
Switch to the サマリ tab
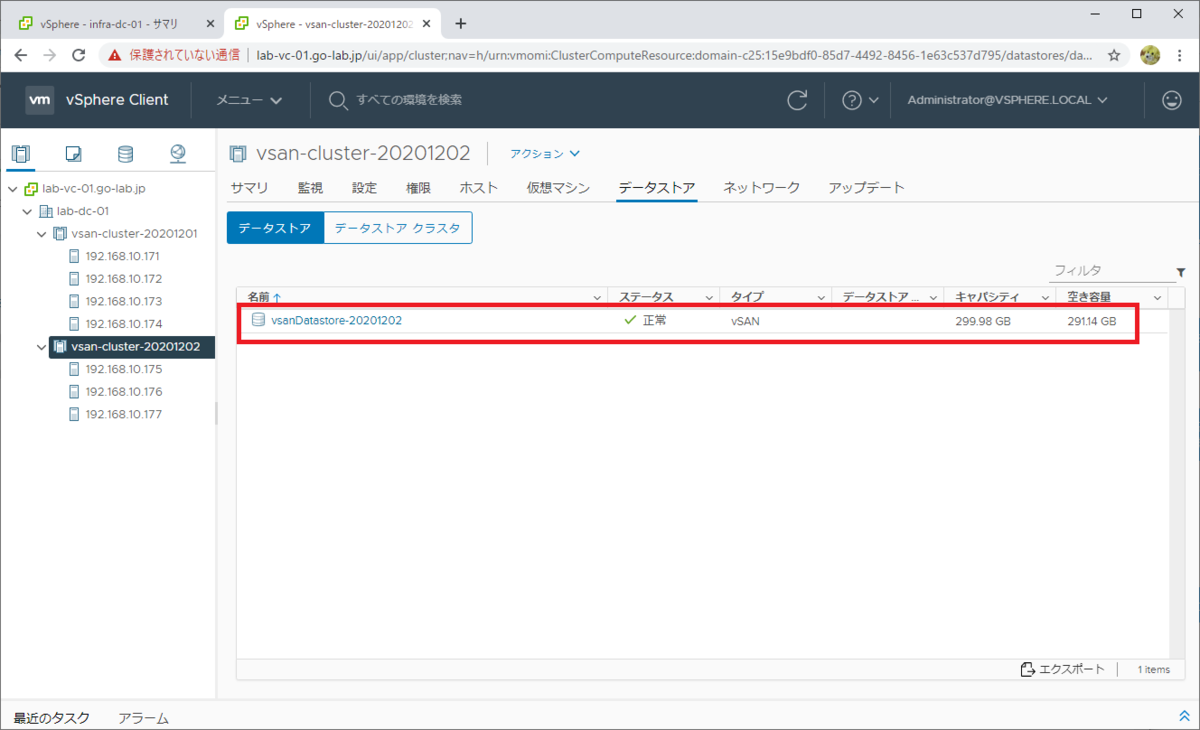tap(249, 188)
